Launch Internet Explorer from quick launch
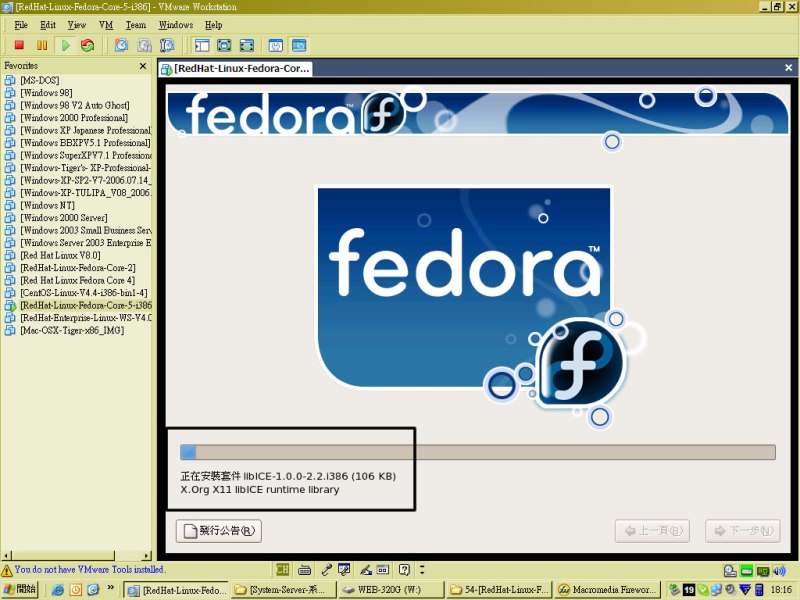Viewport: 800px width, 600px height. [58, 590]
